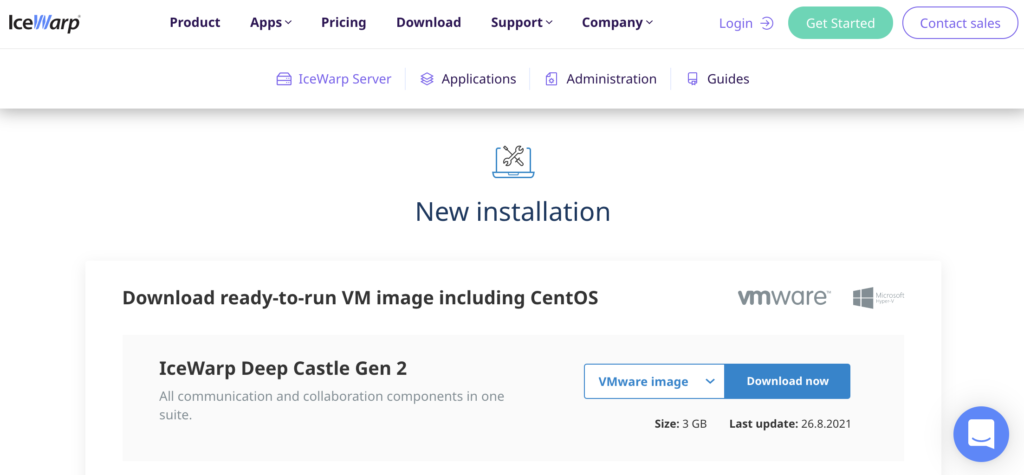Image resolution: width=1024 pixels, height=475 pixels.
Task: Click the Administration document icon
Action: (x=551, y=79)
